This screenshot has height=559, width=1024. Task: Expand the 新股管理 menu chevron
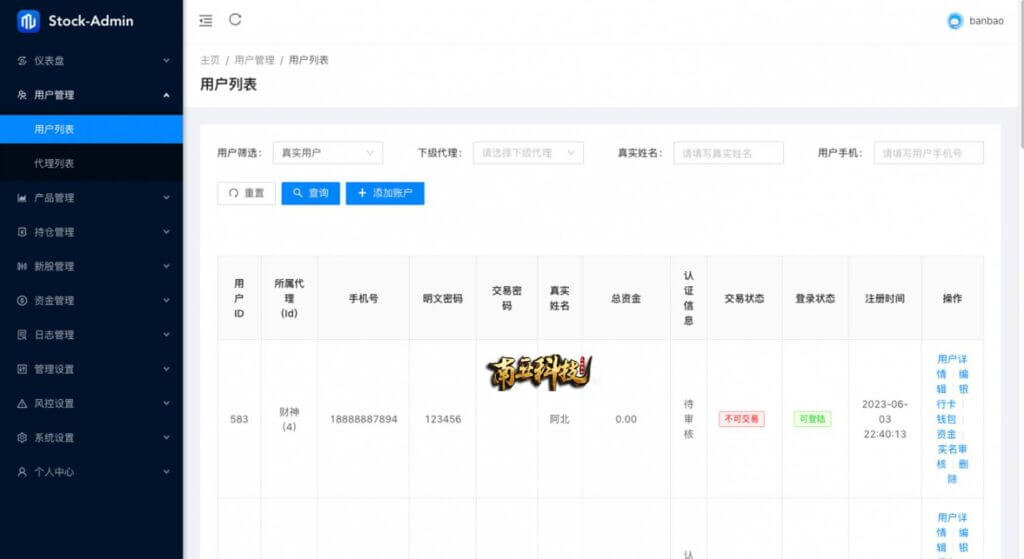click(167, 266)
